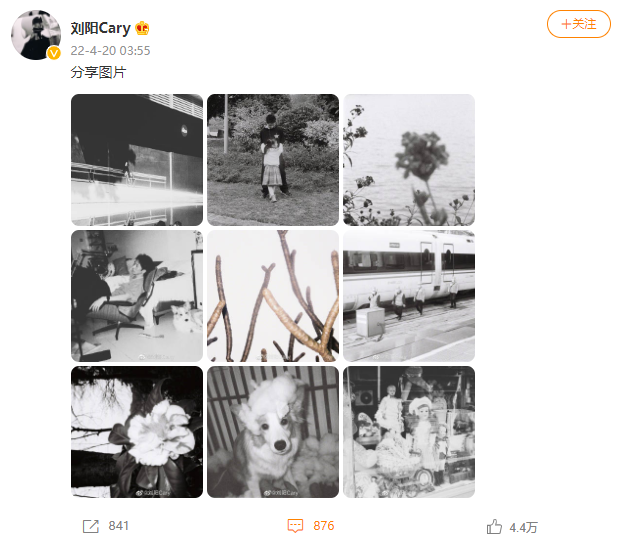Open 刘阳Cary profile avatar

pos(36,35)
